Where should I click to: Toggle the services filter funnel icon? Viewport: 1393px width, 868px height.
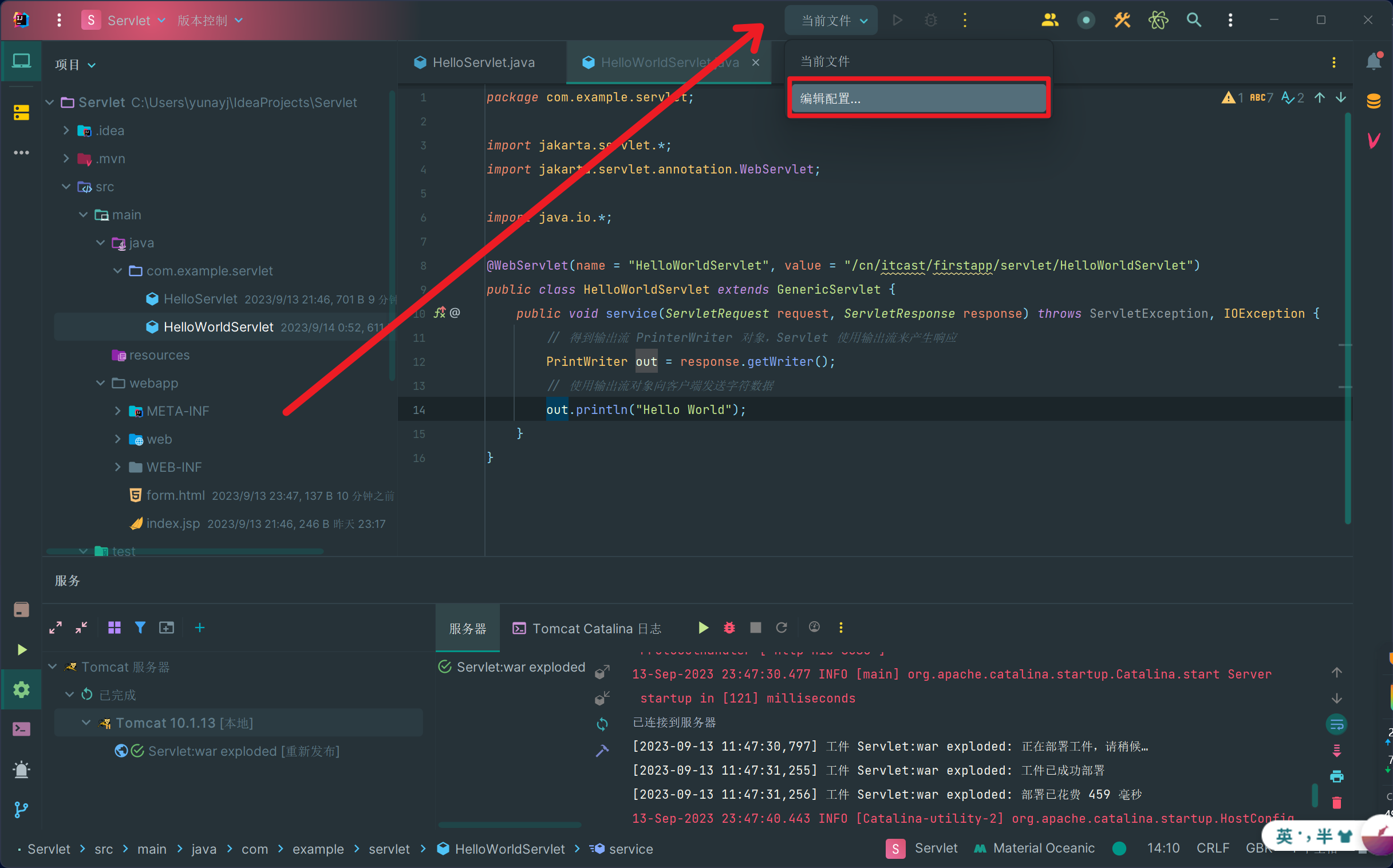pos(140,628)
